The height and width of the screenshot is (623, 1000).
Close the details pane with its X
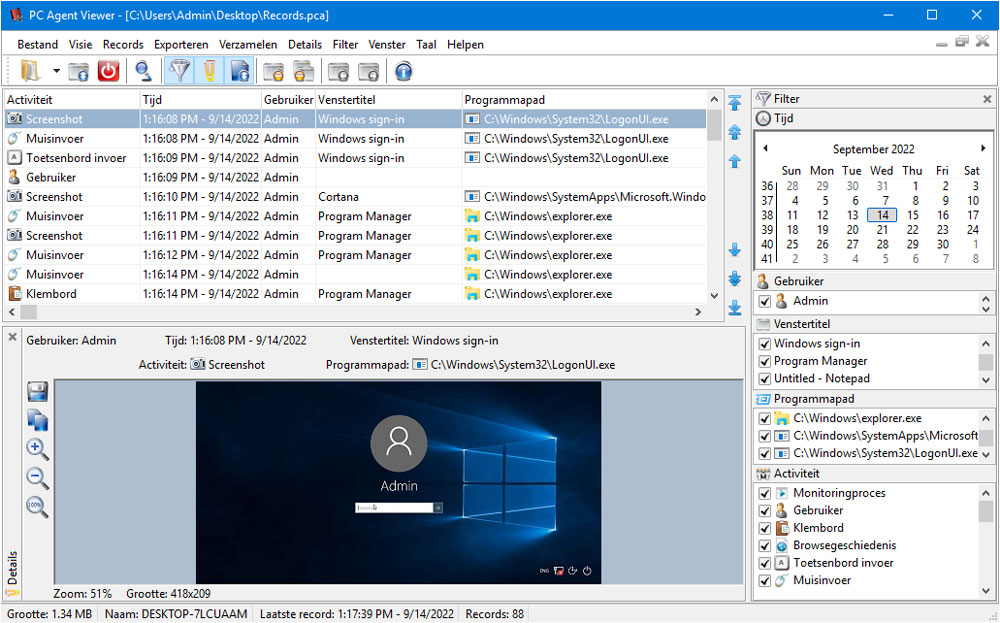point(12,337)
